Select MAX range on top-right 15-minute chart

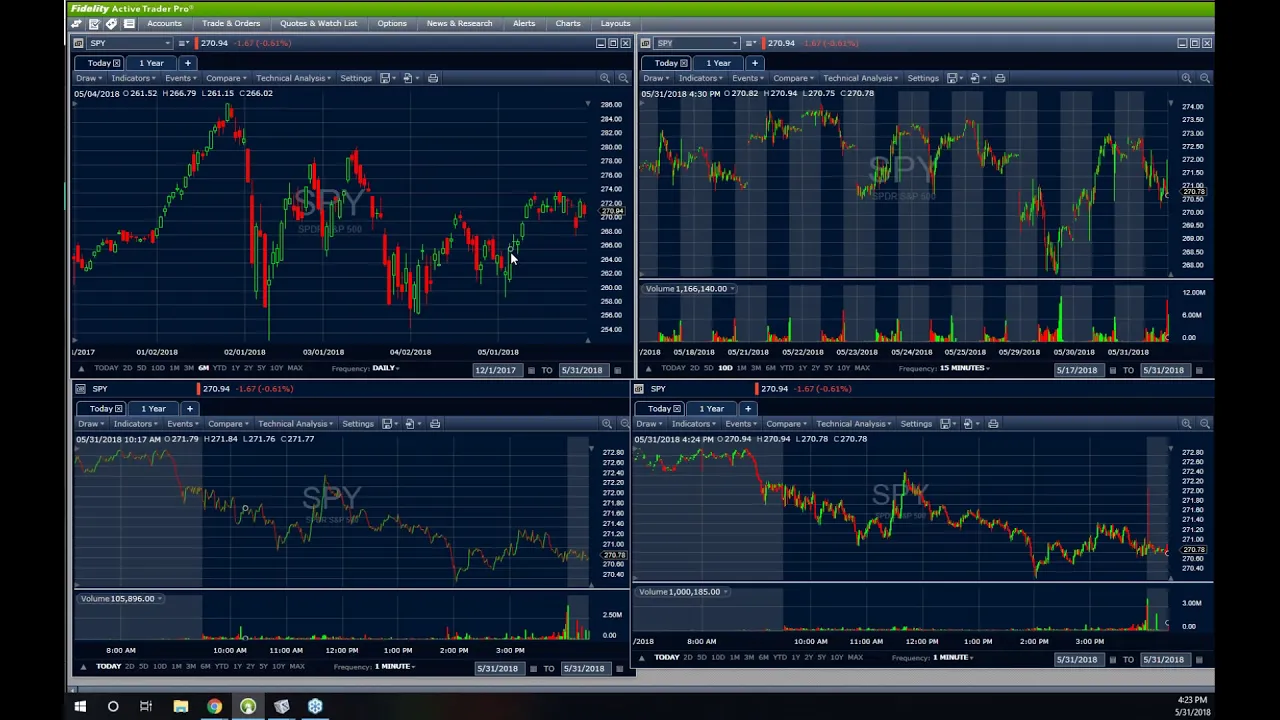pyautogui.click(x=863, y=368)
